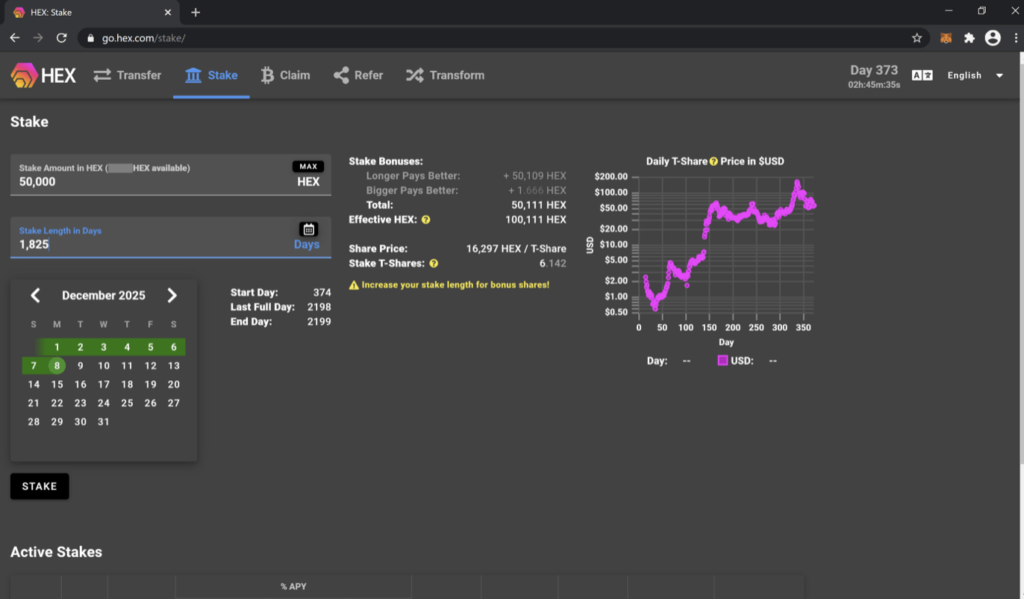Open the MetaMask fox extension
Image resolution: width=1024 pixels, height=599 pixels.
pyautogui.click(x=945, y=38)
